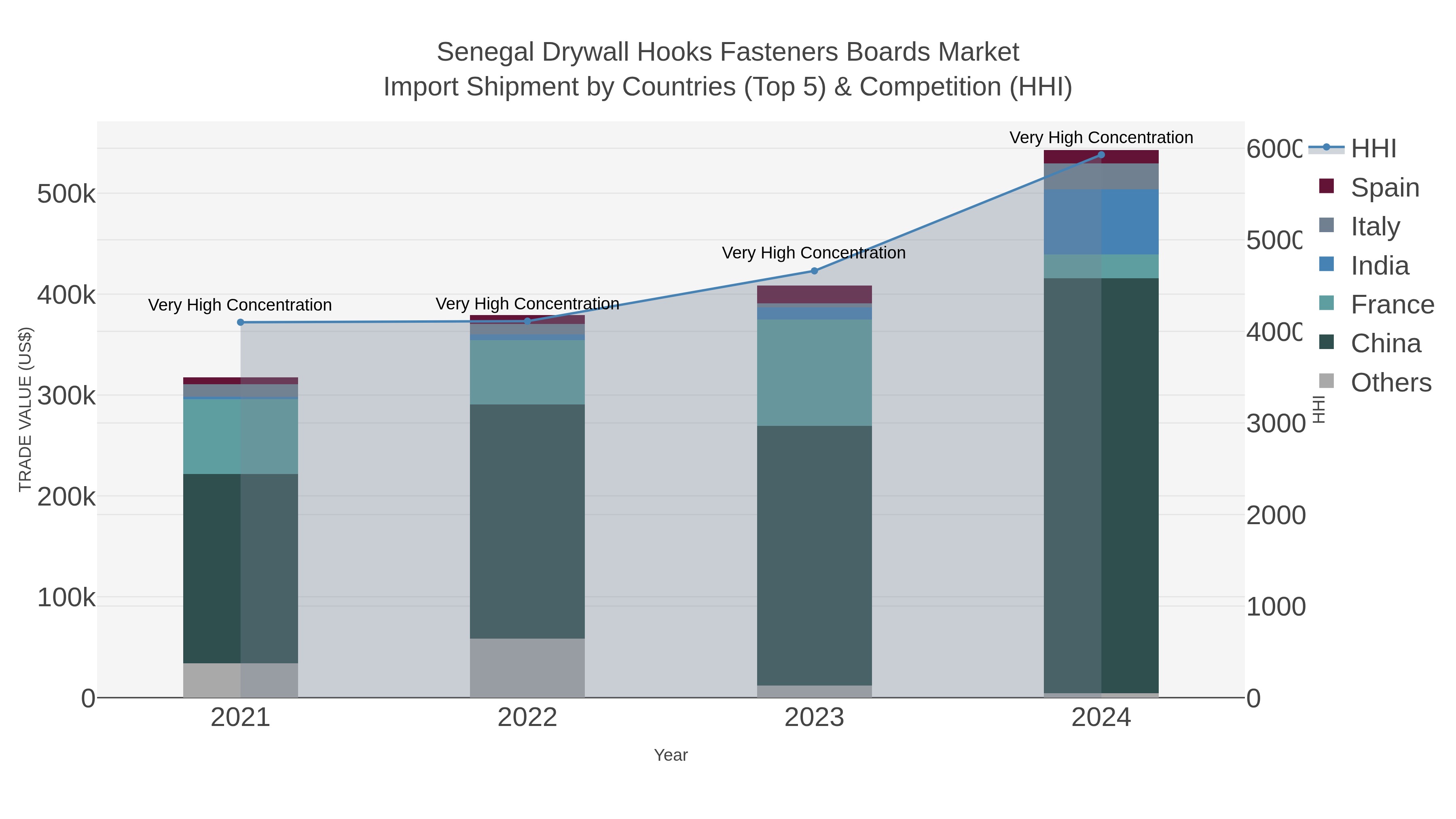Select the 2022 HHI data point
Screen dimensions: 1456x819
[527, 321]
